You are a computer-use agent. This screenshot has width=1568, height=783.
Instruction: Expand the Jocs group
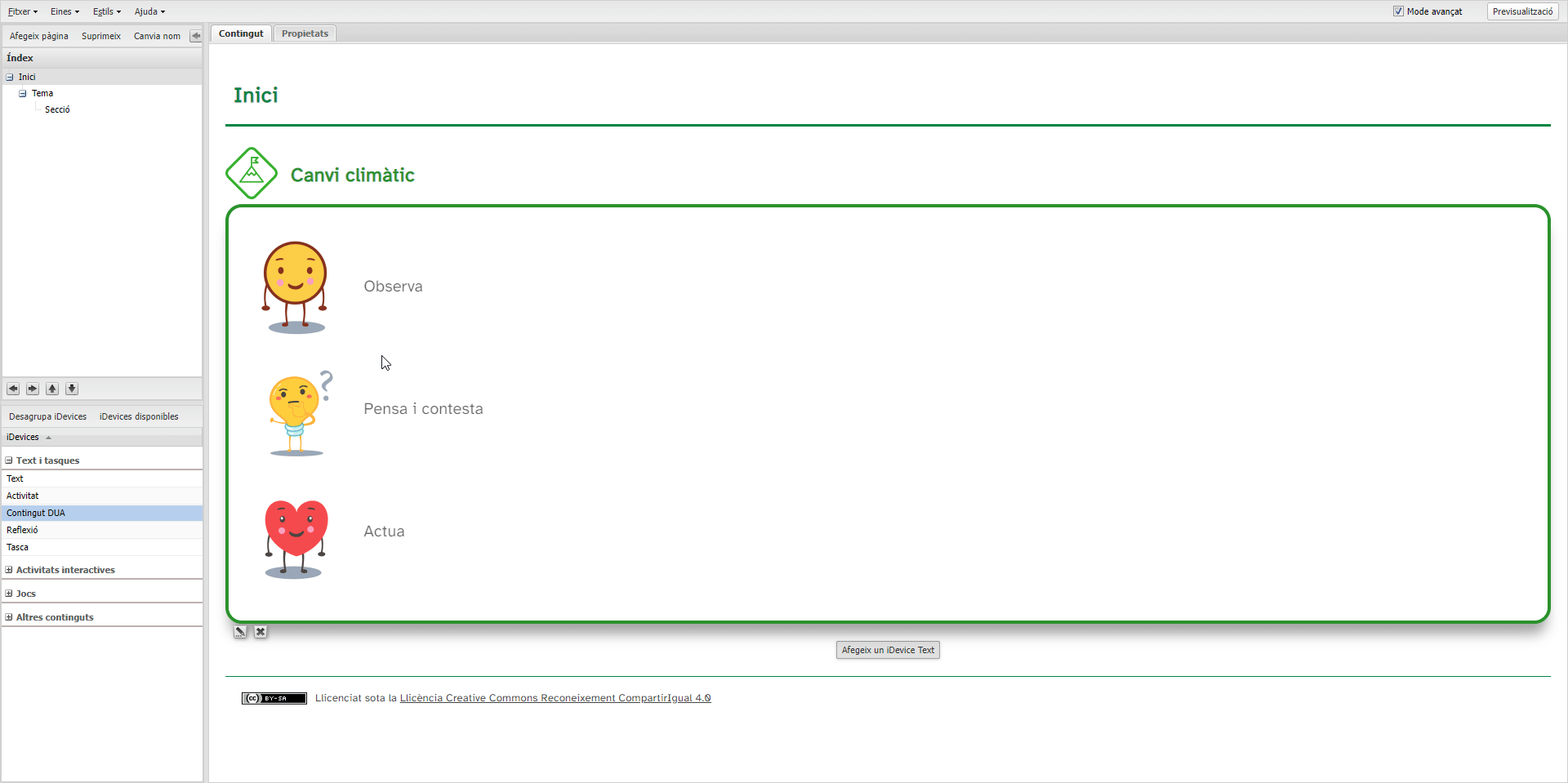pyautogui.click(x=9, y=594)
